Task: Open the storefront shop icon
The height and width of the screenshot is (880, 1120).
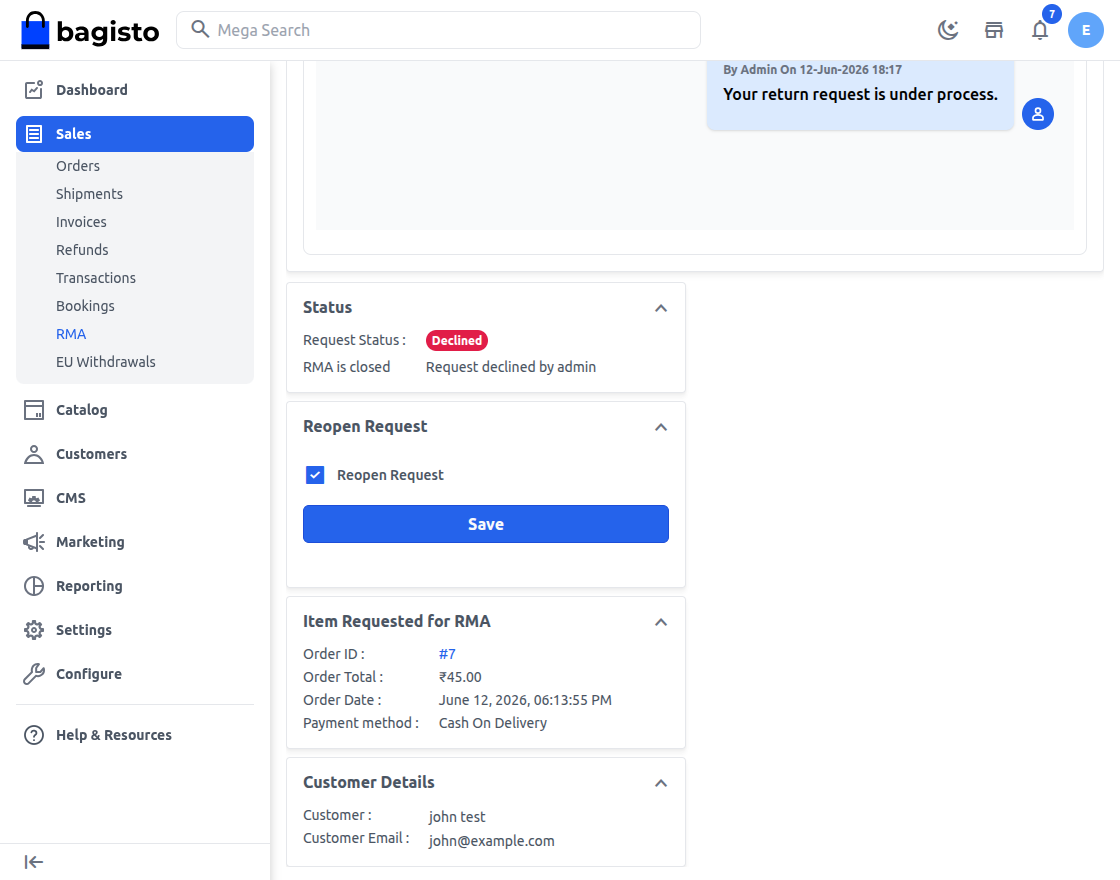Action: [994, 30]
